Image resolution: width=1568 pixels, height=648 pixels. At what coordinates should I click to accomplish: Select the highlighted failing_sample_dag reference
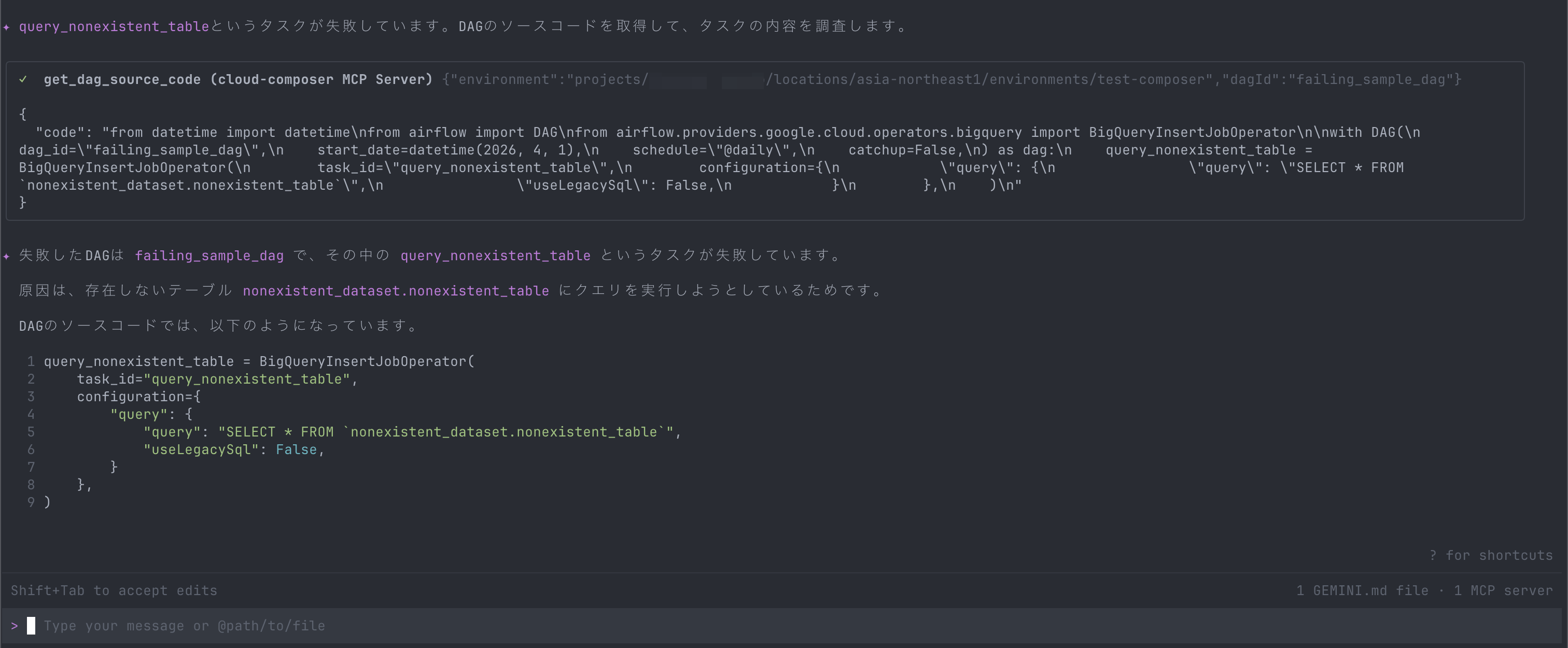[209, 256]
